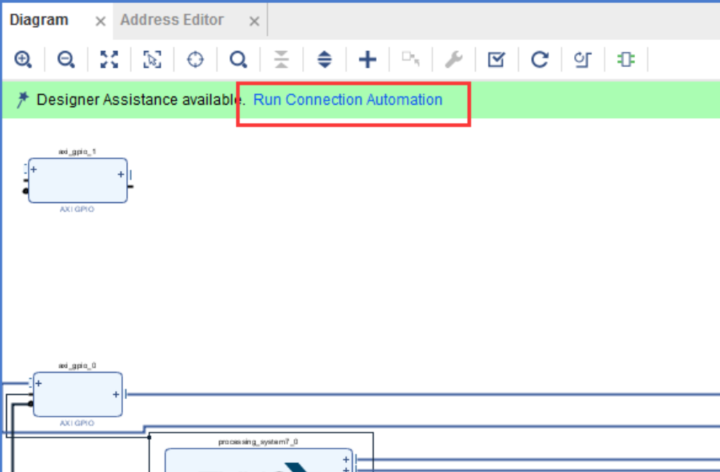The image size is (720, 472).
Task: Click the green Default View chip icon
Action: point(626,60)
